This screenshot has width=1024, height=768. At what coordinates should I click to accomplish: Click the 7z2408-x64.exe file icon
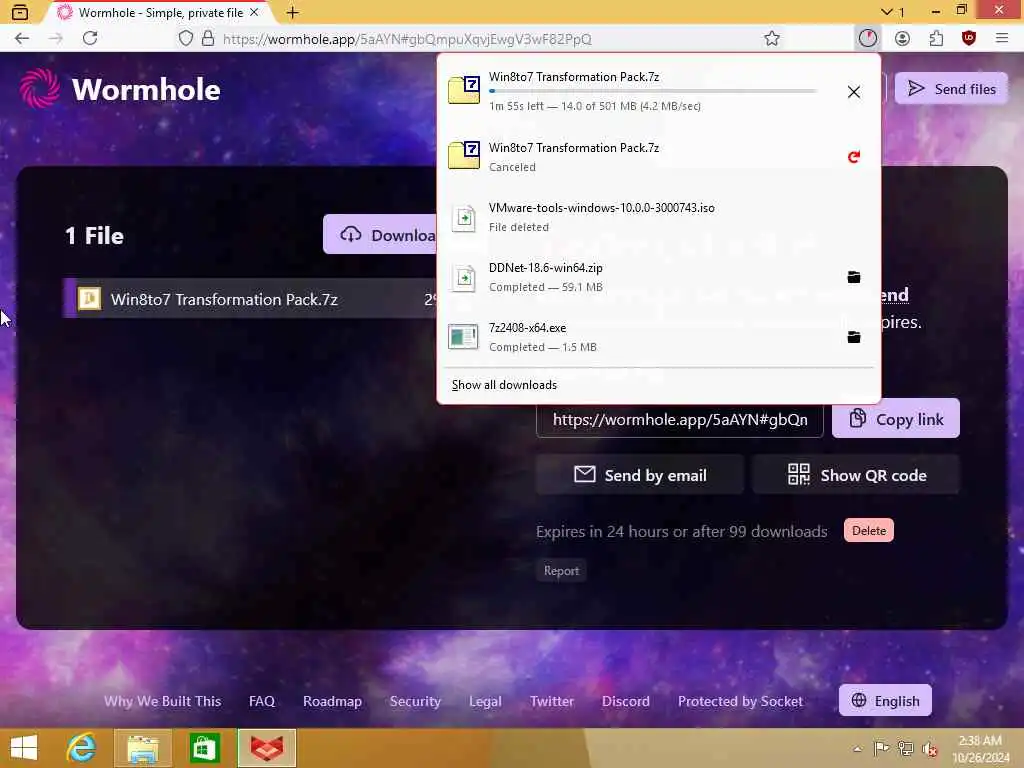pyautogui.click(x=464, y=337)
